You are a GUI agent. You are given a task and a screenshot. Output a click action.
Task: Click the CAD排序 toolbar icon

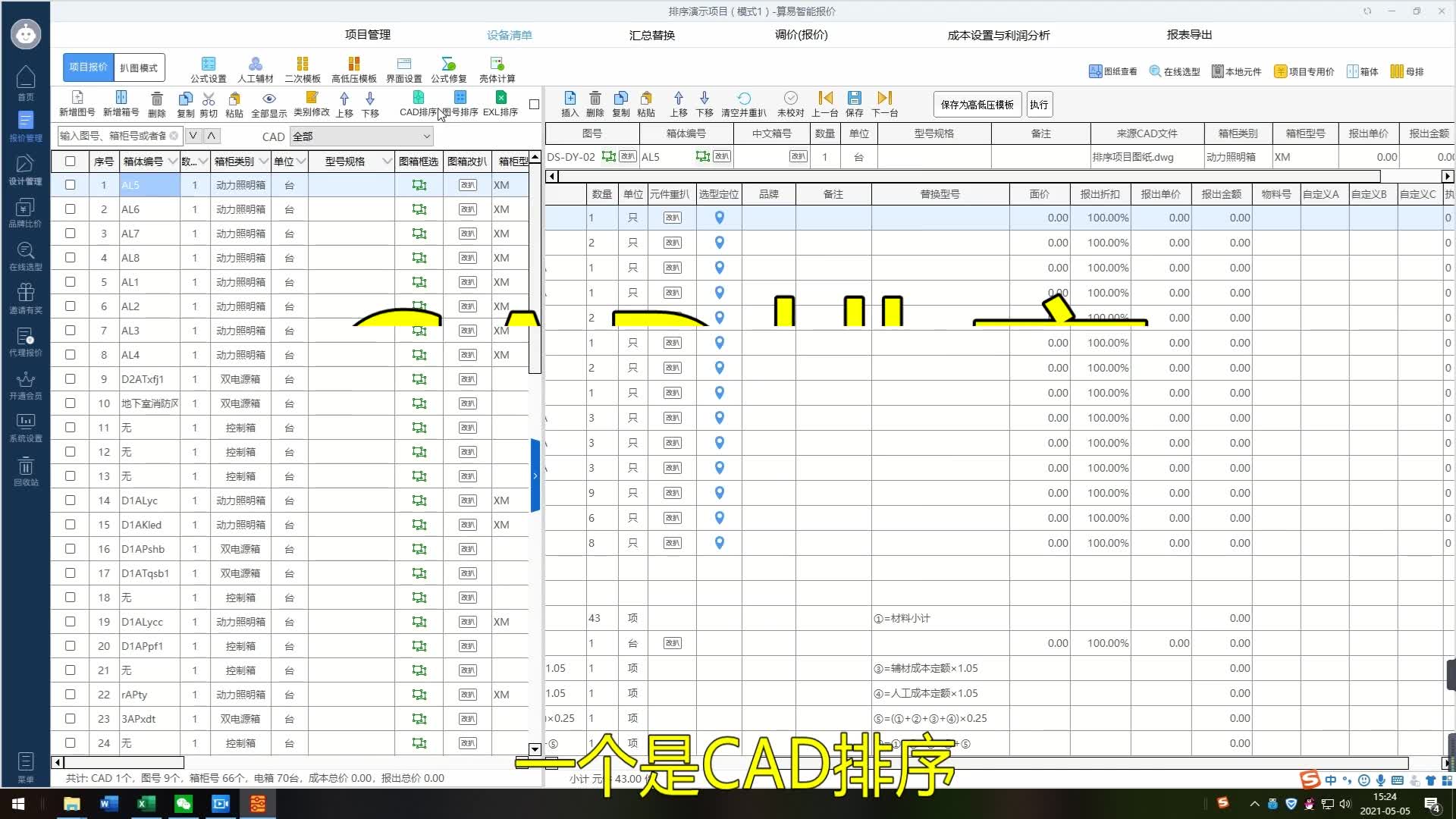[418, 98]
